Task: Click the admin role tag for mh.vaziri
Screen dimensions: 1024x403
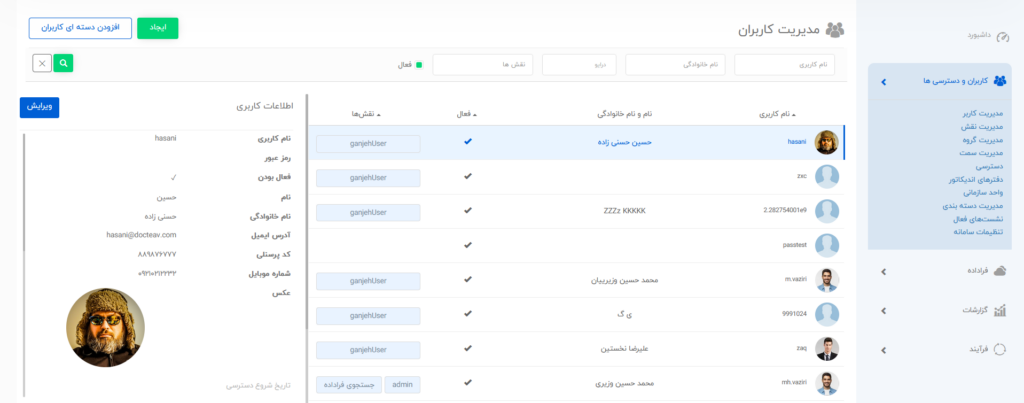Action: tap(402, 385)
